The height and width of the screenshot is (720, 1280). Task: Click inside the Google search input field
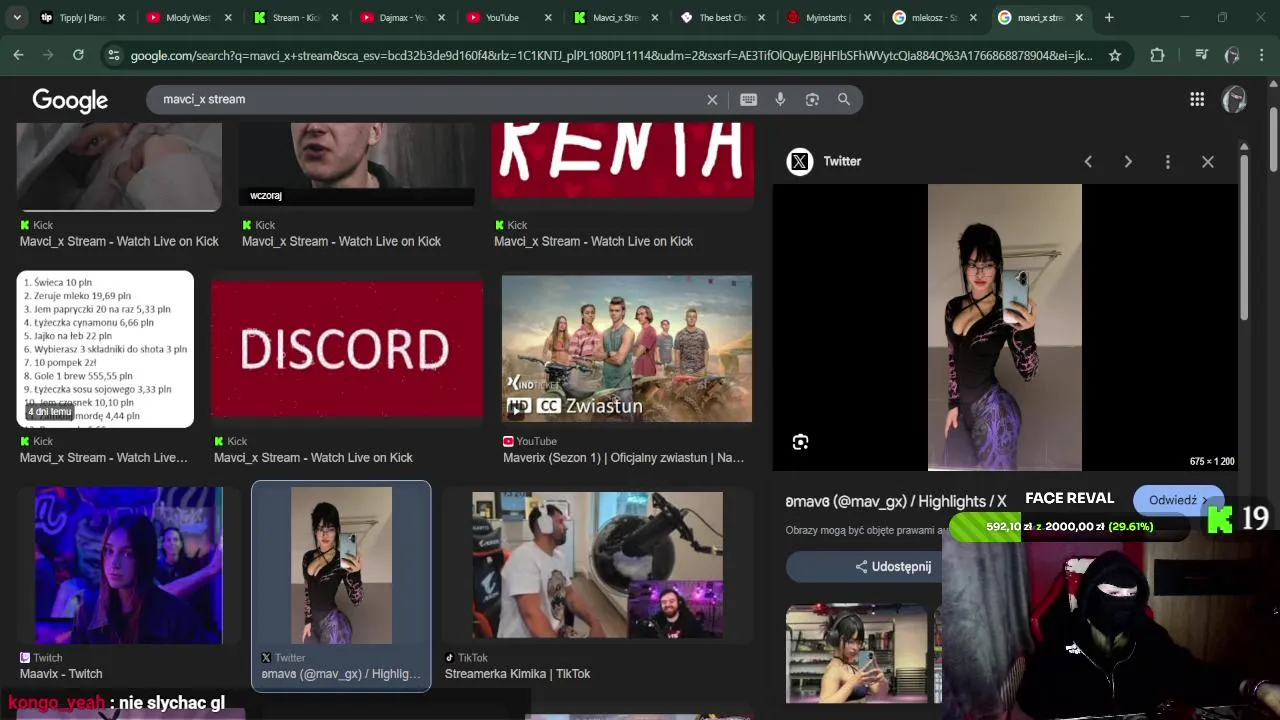pyautogui.click(x=430, y=99)
